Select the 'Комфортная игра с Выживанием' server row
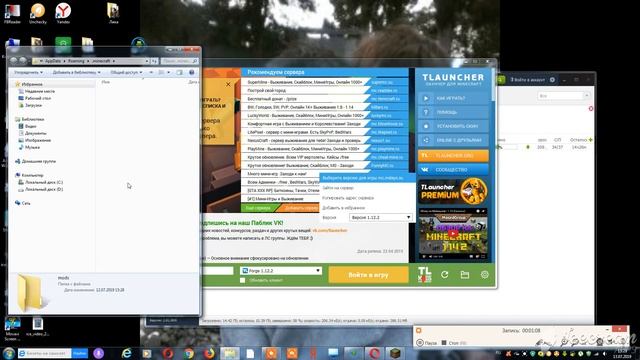This screenshot has width=640, height=360. click(324, 124)
